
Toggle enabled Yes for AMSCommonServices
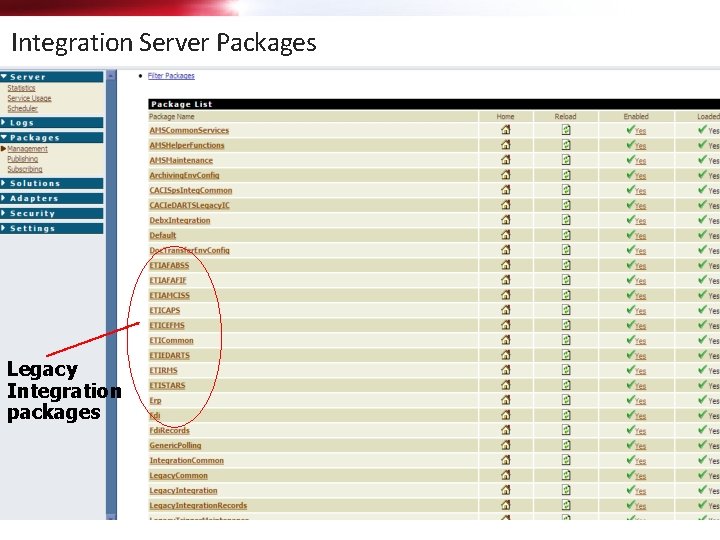641,131
